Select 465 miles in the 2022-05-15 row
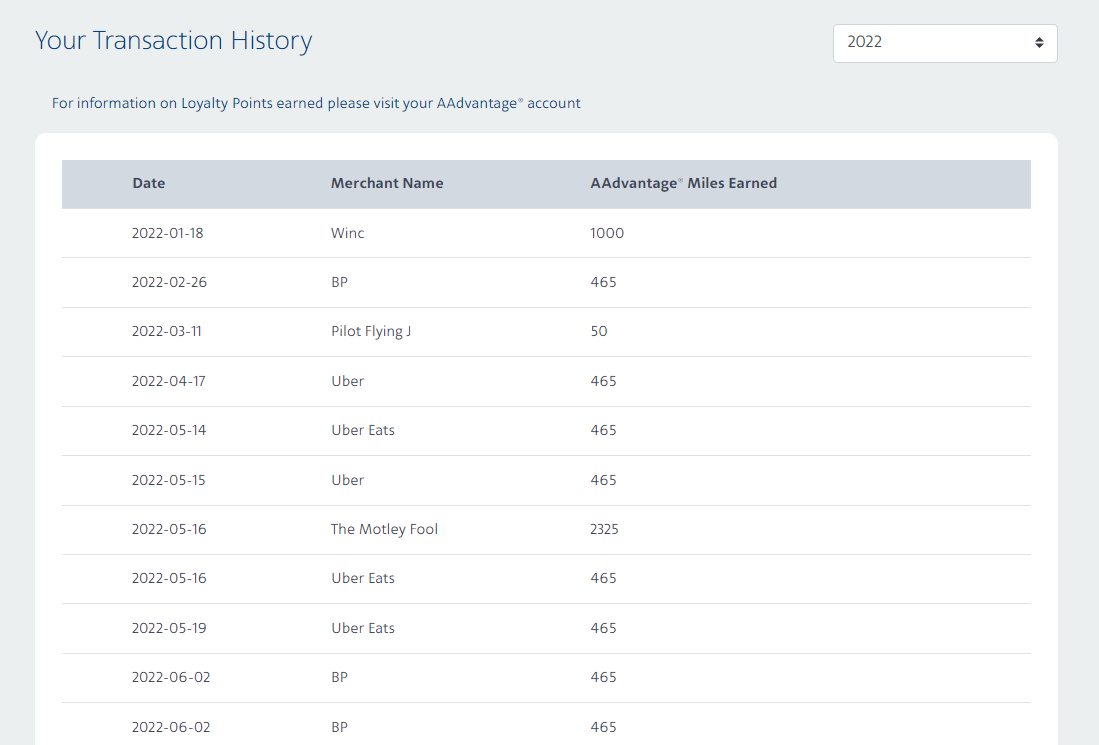 tap(603, 480)
